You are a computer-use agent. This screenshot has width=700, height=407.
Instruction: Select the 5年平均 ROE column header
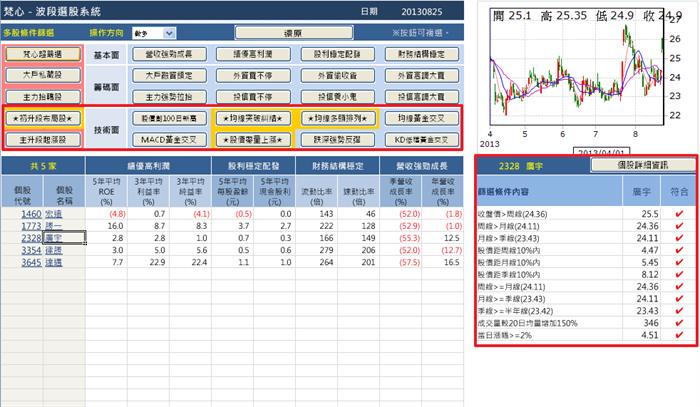(x=106, y=191)
